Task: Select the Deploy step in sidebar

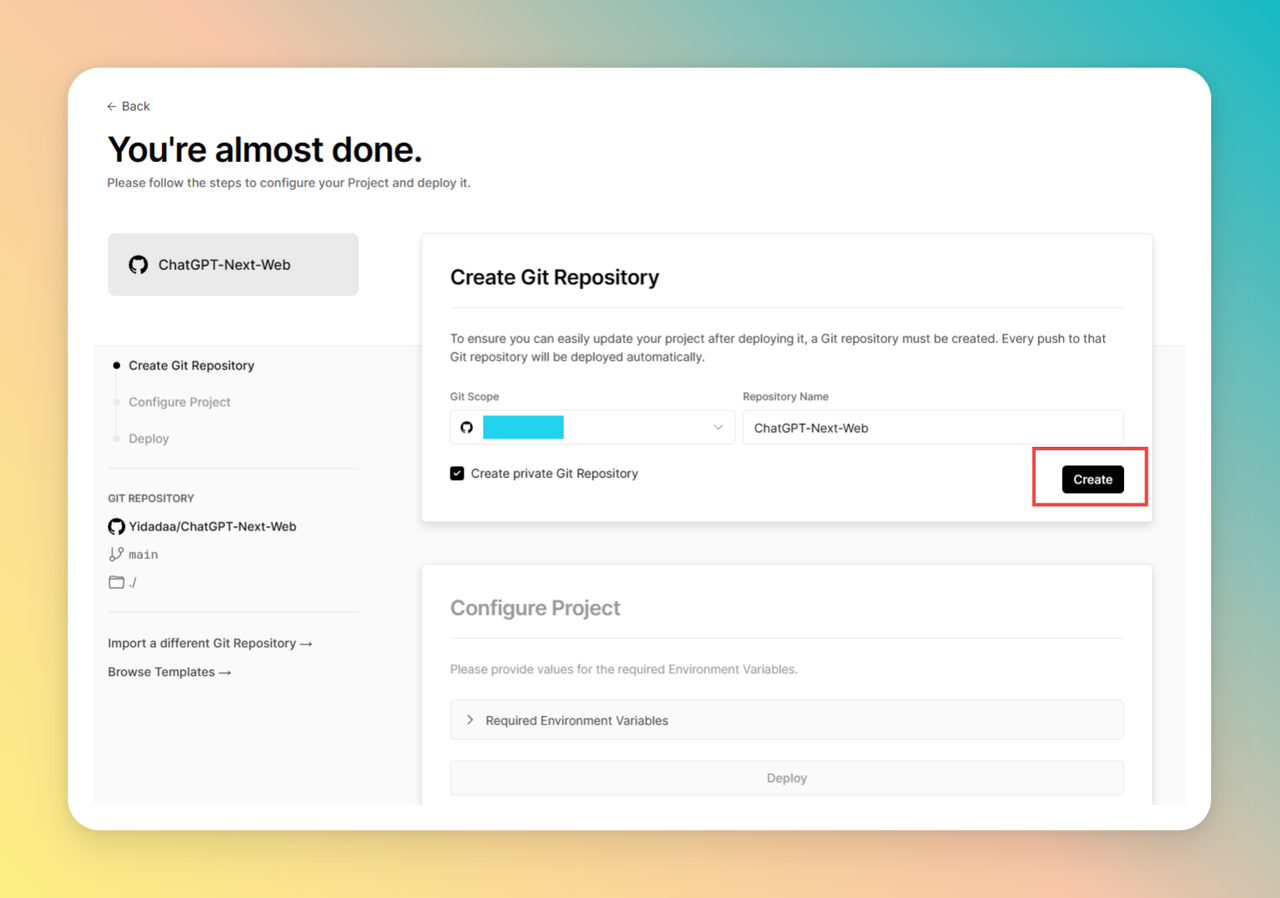Action: point(149,439)
